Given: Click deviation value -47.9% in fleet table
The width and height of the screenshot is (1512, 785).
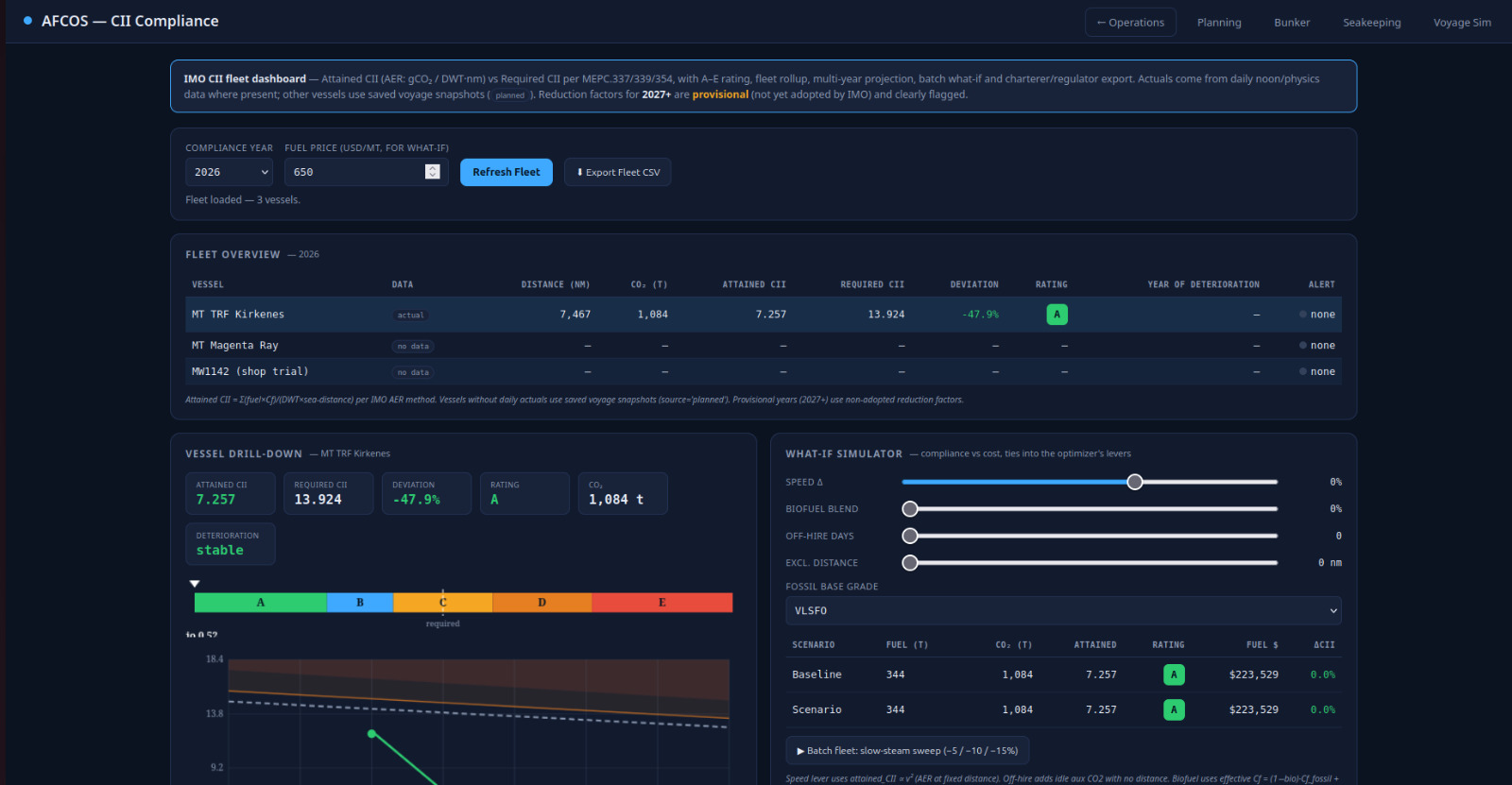Looking at the screenshot, I should pos(980,315).
